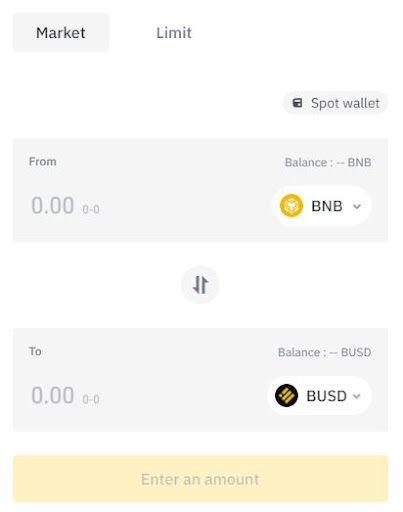Switch to the Market tab
The image size is (403, 512).
pyautogui.click(x=61, y=33)
